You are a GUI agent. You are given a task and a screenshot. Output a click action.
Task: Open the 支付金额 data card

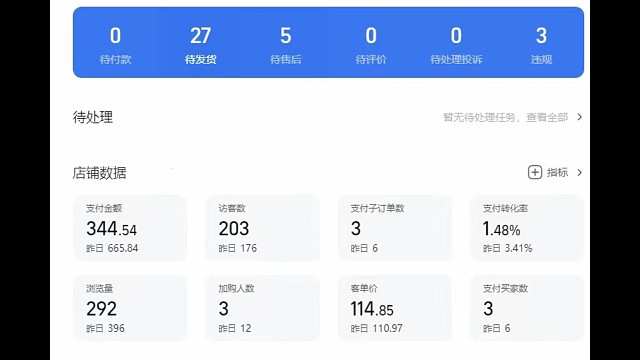pyautogui.click(x=130, y=228)
